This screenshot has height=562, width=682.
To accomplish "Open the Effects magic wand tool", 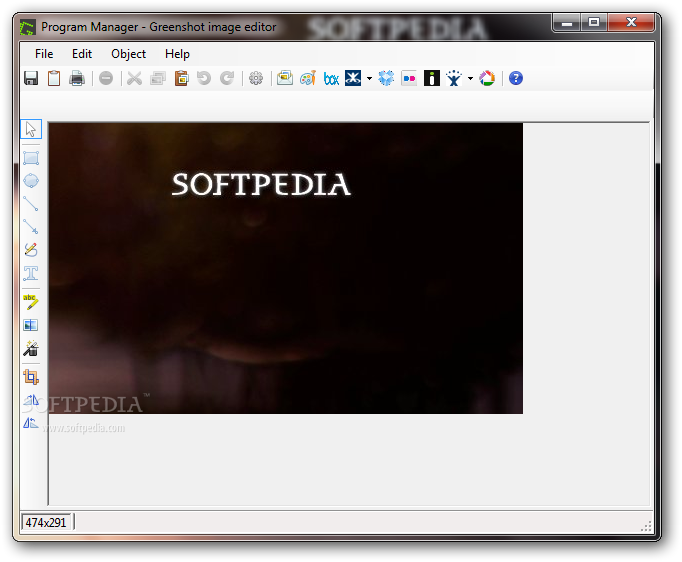I will (x=31, y=348).
